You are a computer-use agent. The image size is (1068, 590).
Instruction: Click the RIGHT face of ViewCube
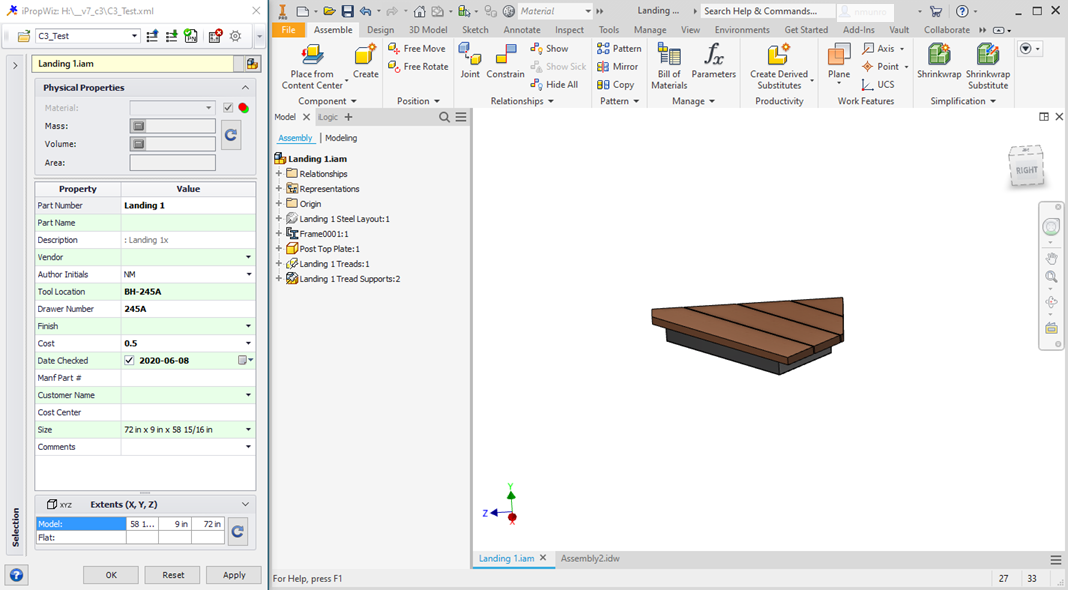point(1026,170)
